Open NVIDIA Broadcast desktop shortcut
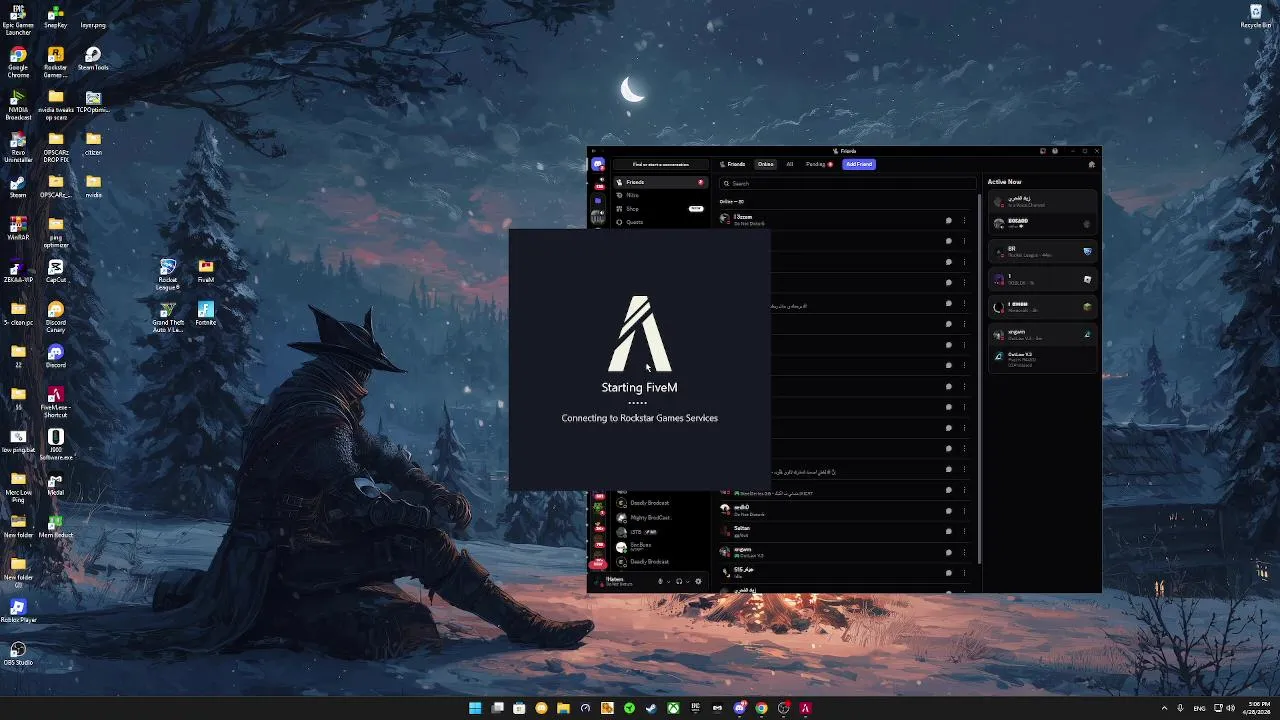This screenshot has width=1280, height=720. pos(18,105)
